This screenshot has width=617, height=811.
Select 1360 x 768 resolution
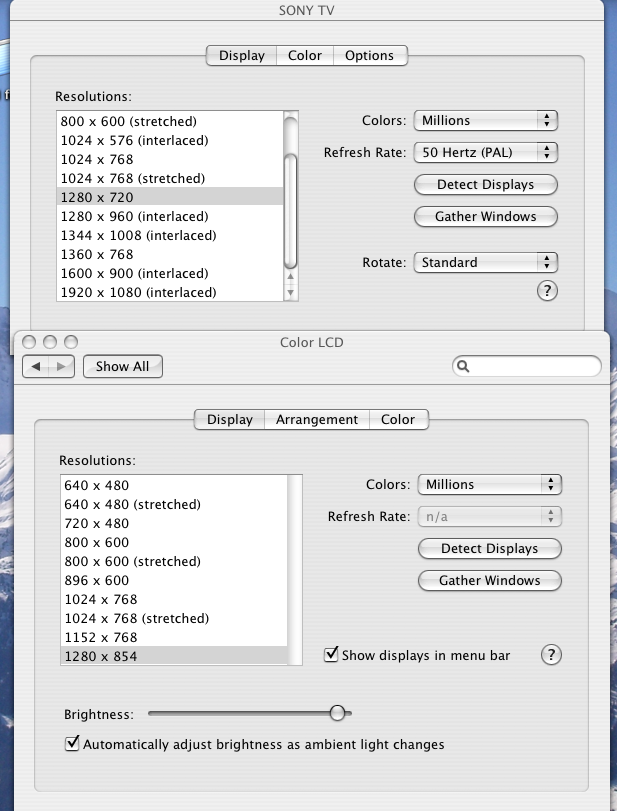coord(170,254)
